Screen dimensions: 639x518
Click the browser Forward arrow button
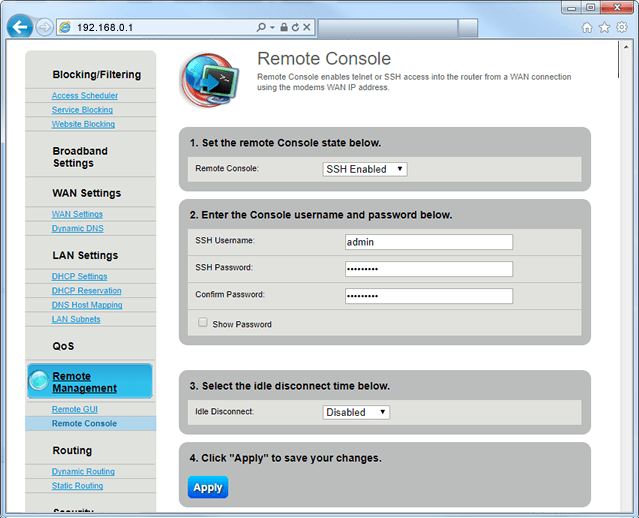click(x=45, y=27)
